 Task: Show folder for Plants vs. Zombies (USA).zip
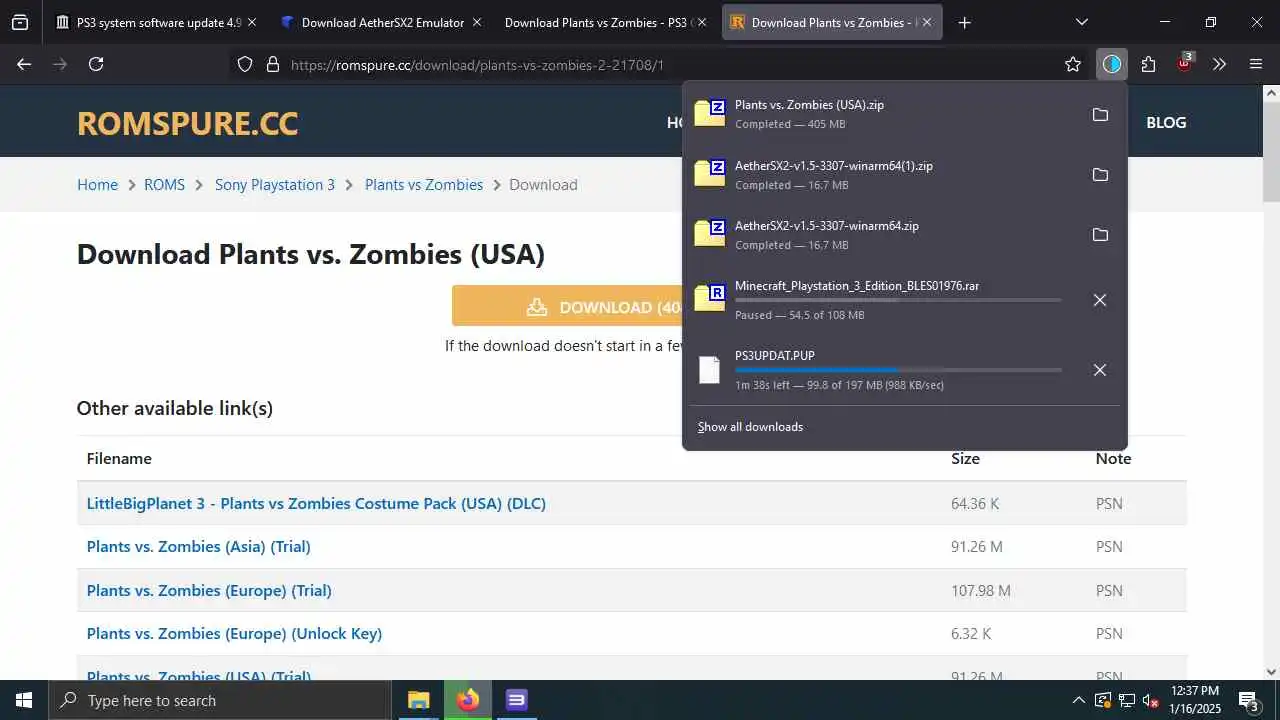[x=1100, y=115]
